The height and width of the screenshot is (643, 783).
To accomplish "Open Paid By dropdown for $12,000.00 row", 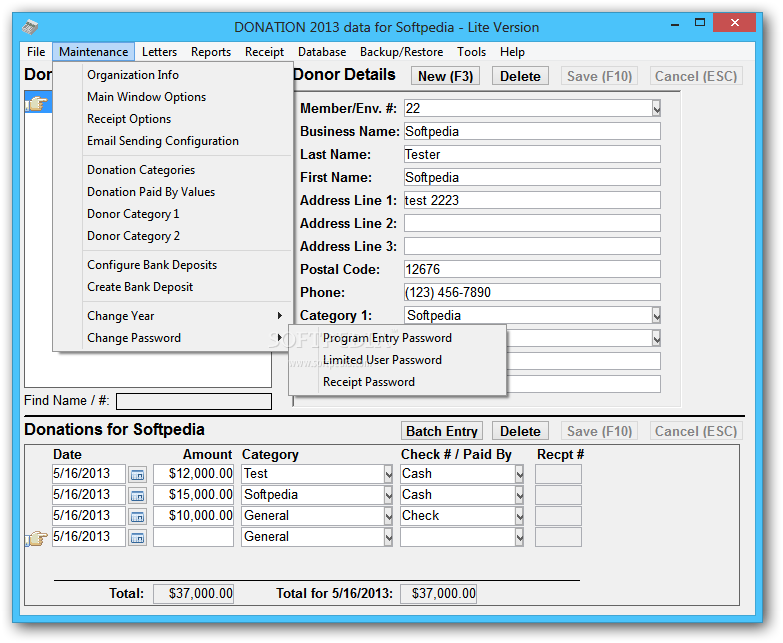I will click(519, 474).
